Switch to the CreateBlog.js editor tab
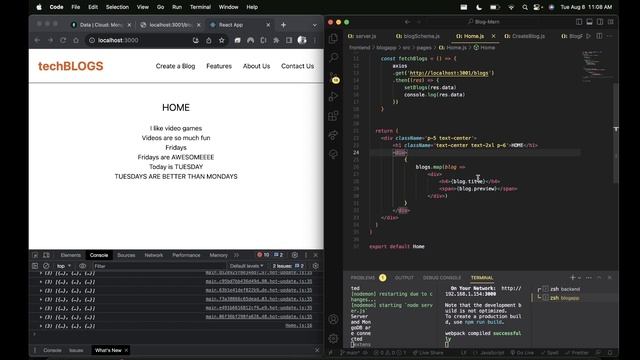This screenshot has width=640, height=360. click(524, 36)
